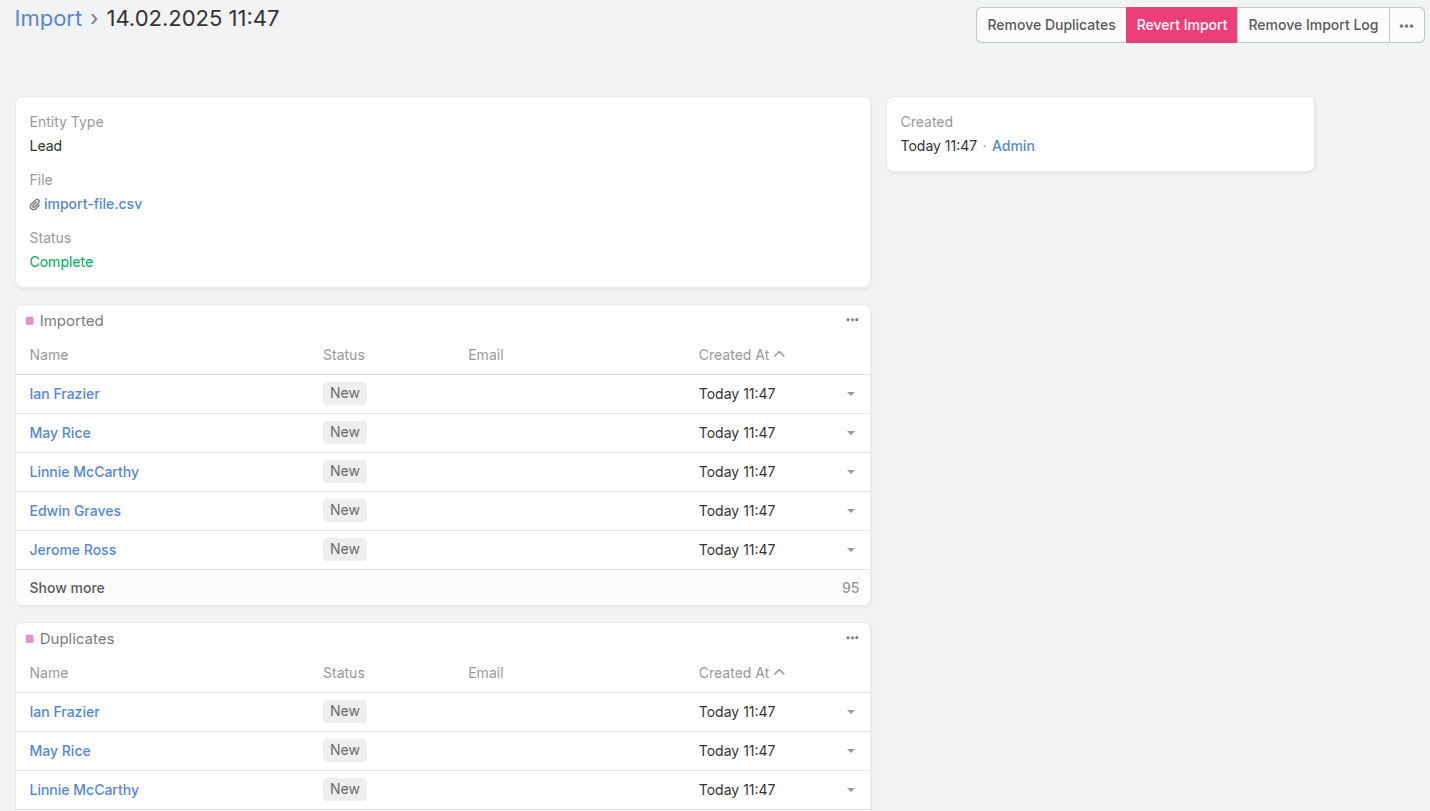Open Jerome Ross lead

pos(73,550)
